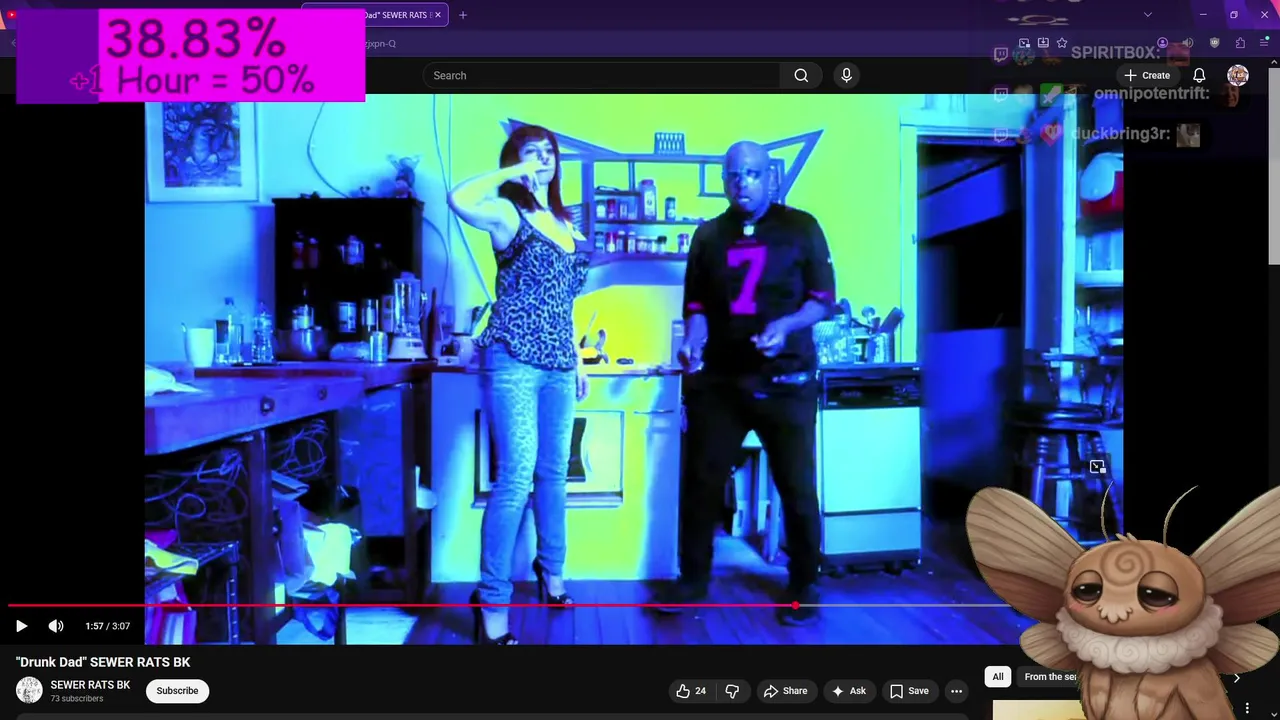Image resolution: width=1280 pixels, height=720 pixels.
Task: Open the SEWER RATS BK channel name link
Action: tap(90, 685)
